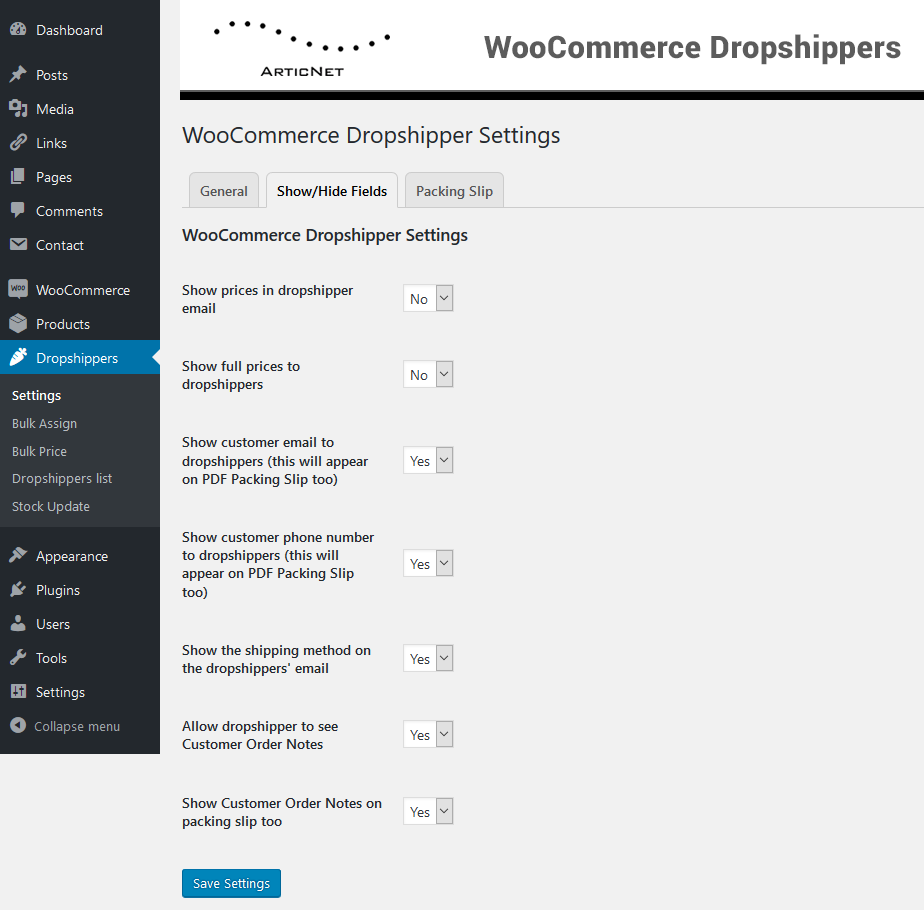Click the Appearance paintbrush icon
Image resolution: width=924 pixels, height=910 pixels.
click(18, 555)
